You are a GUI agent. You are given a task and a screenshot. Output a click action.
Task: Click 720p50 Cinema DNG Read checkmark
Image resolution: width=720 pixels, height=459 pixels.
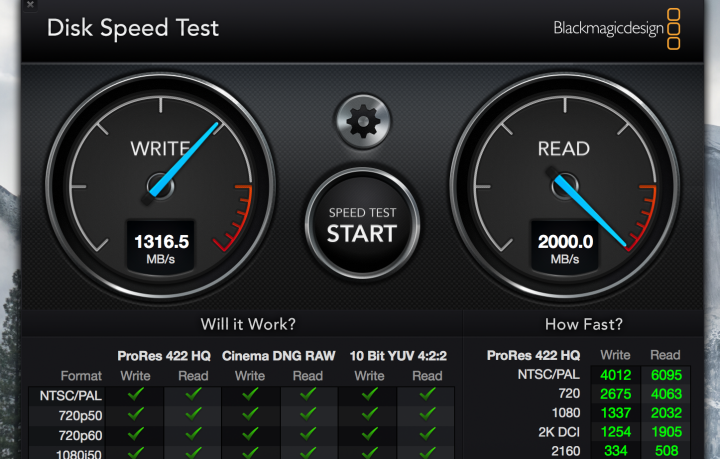308,414
